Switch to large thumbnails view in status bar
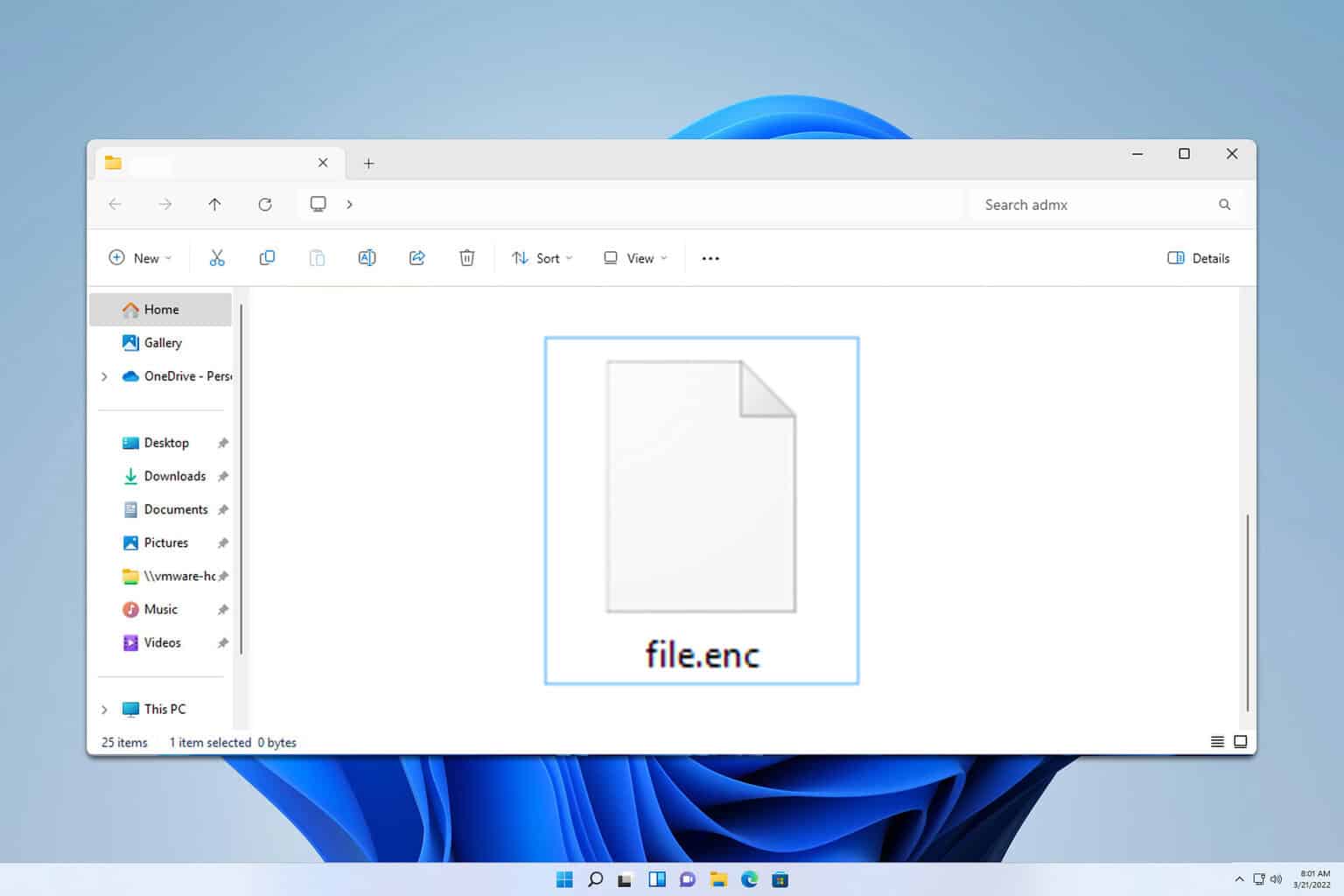 click(1240, 742)
